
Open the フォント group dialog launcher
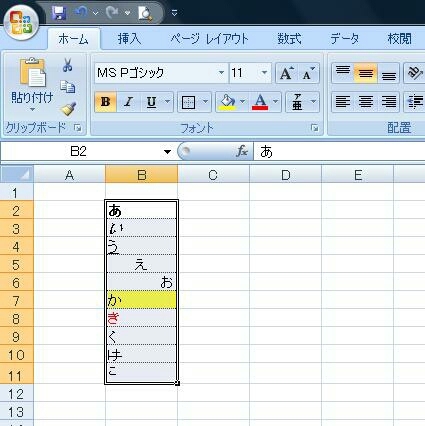[314, 128]
